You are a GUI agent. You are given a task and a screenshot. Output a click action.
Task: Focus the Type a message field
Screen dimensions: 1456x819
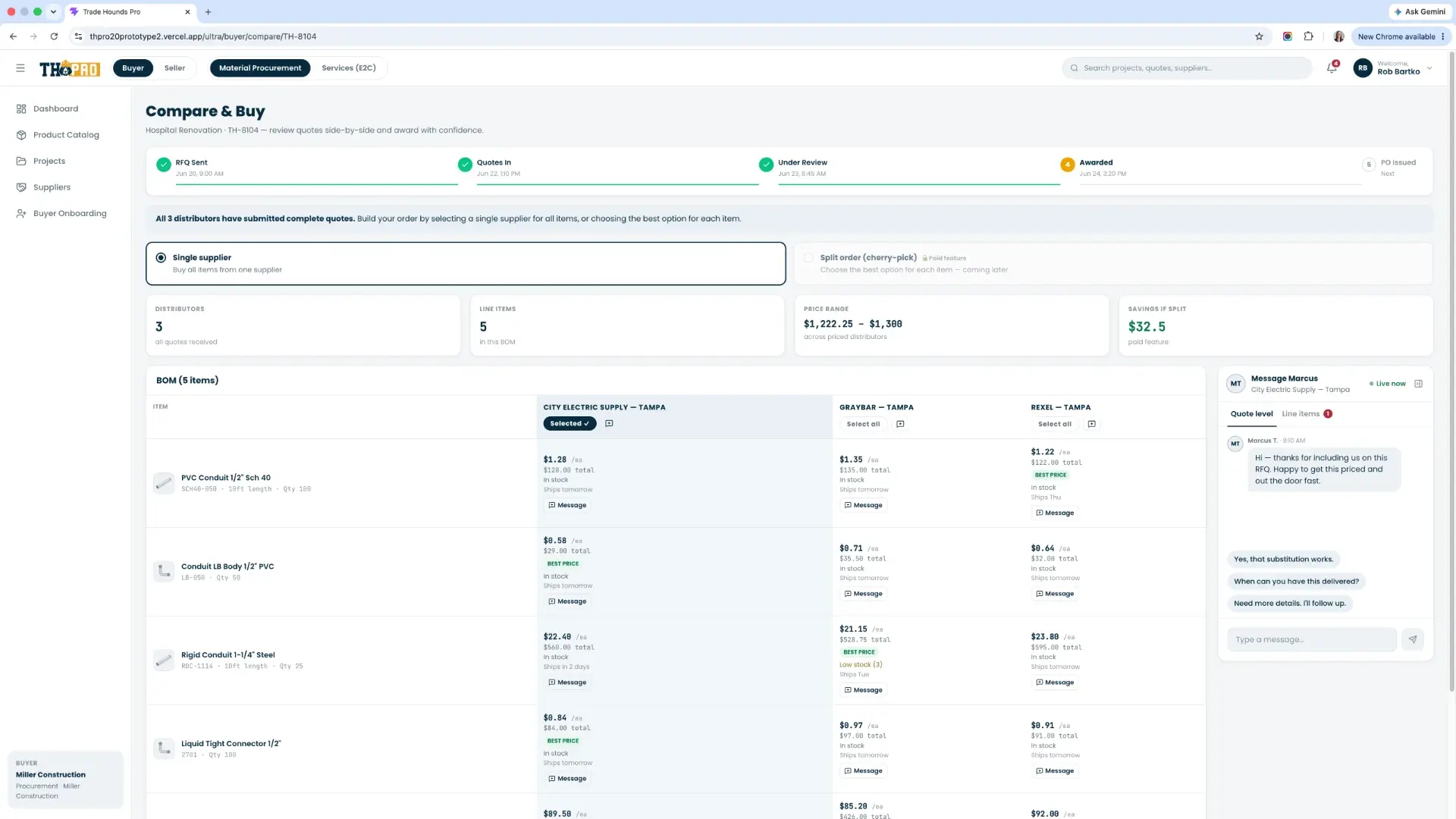tap(1312, 641)
